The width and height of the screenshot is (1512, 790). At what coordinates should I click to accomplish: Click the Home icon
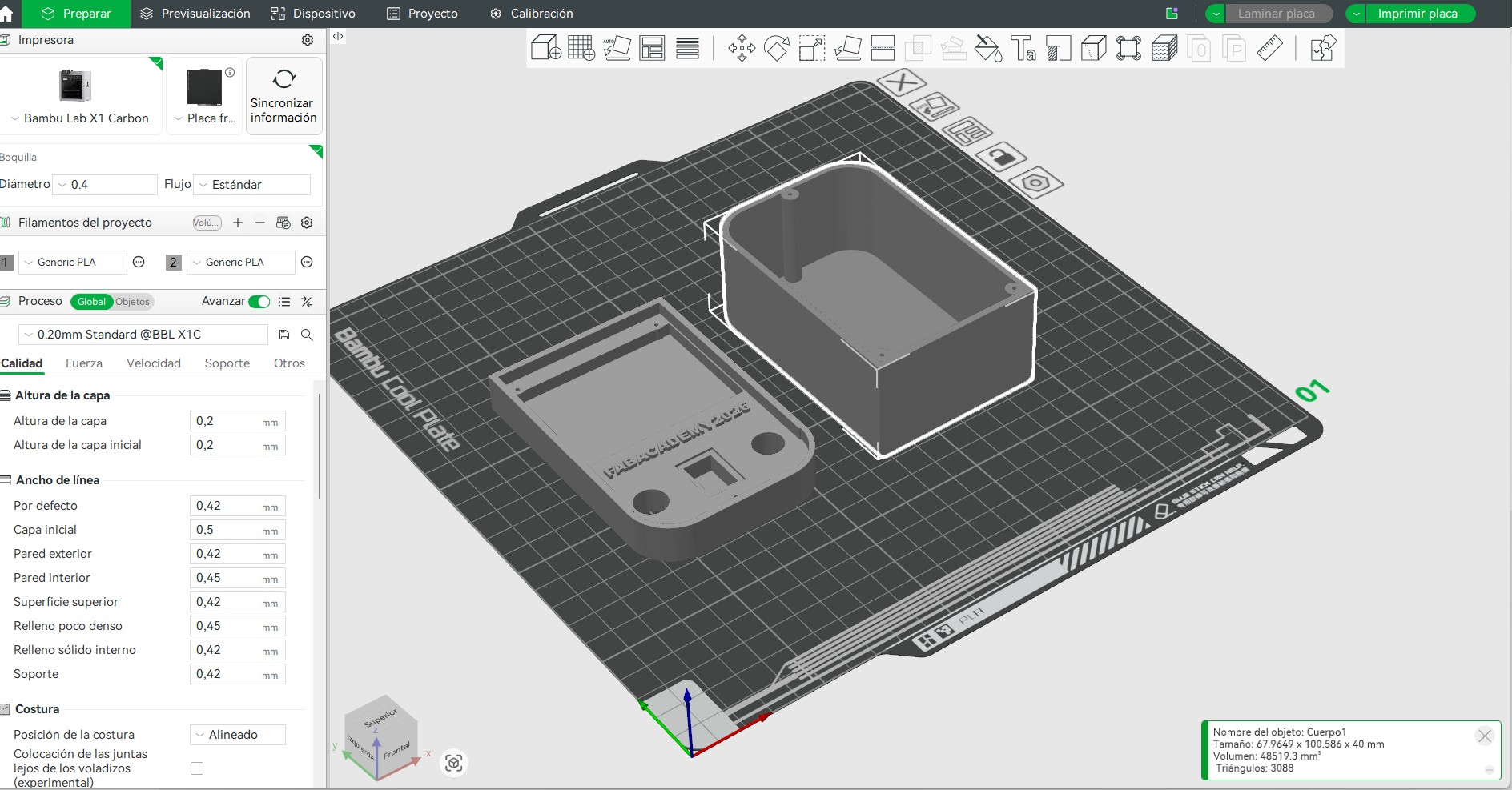click(x=7, y=14)
